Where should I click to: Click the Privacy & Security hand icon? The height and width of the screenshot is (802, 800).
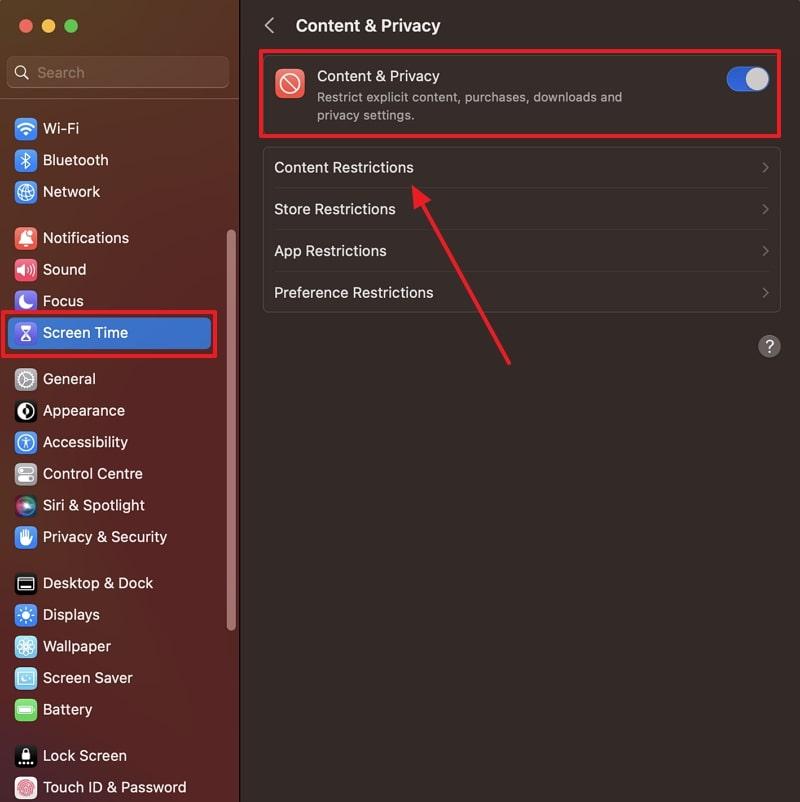[26, 537]
